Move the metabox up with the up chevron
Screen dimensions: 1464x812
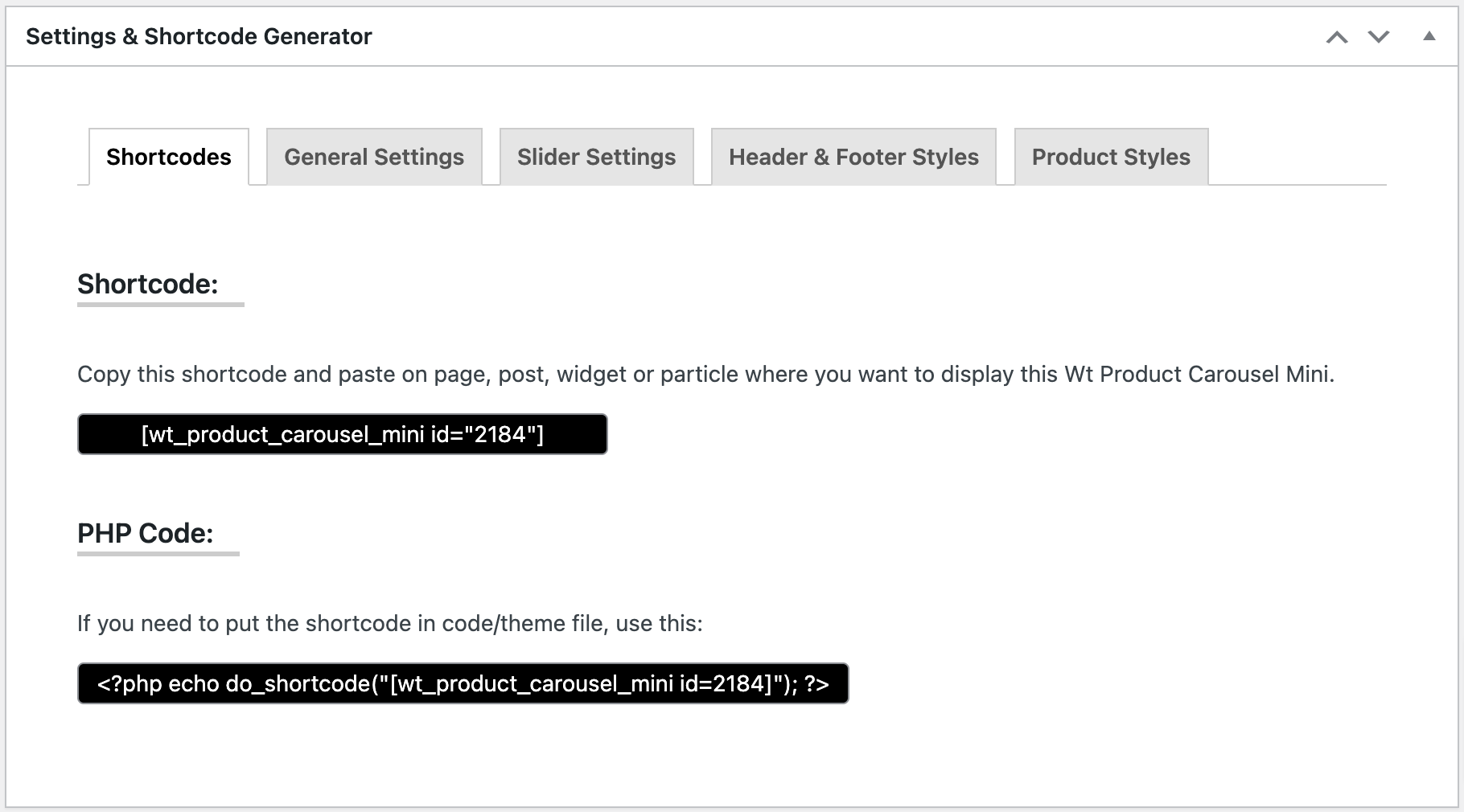(x=1337, y=37)
